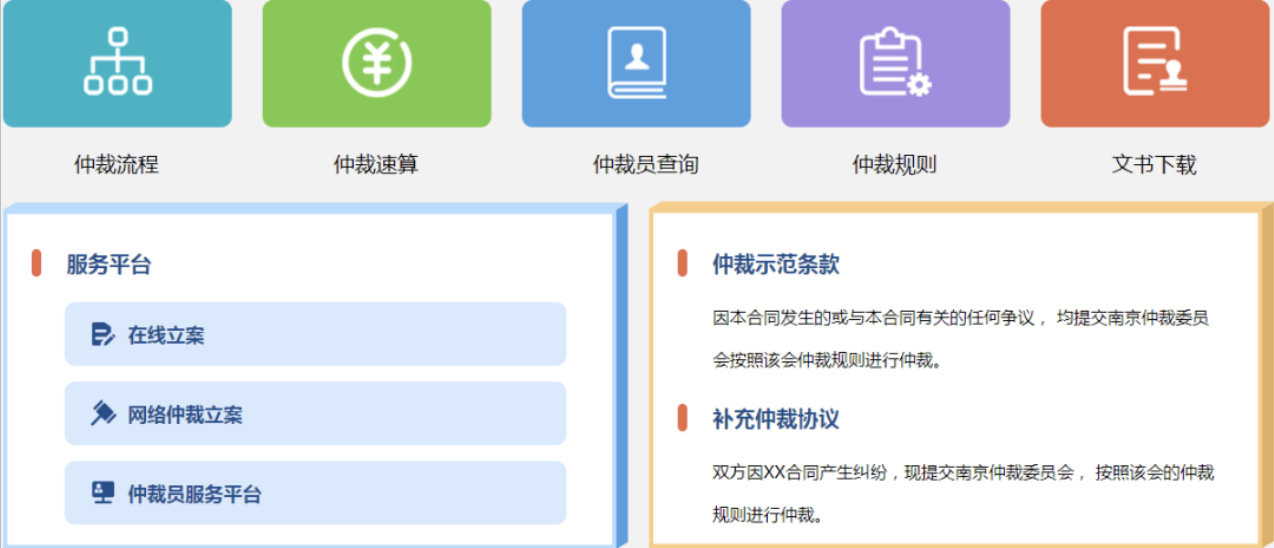Screen dimensions: 1274x548
Task: Select the 仲裁规则 text label
Action: pyautogui.click(x=894, y=165)
